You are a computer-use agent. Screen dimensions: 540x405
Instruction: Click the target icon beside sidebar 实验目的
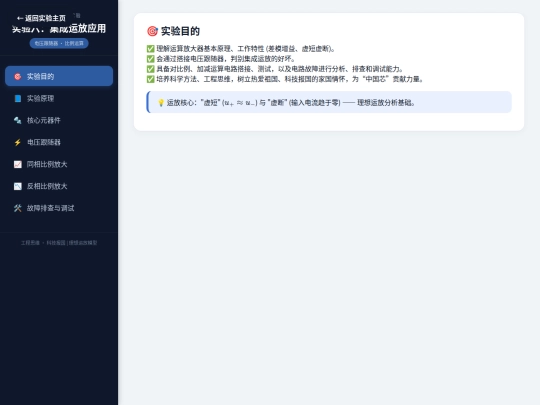pyautogui.click(x=18, y=76)
